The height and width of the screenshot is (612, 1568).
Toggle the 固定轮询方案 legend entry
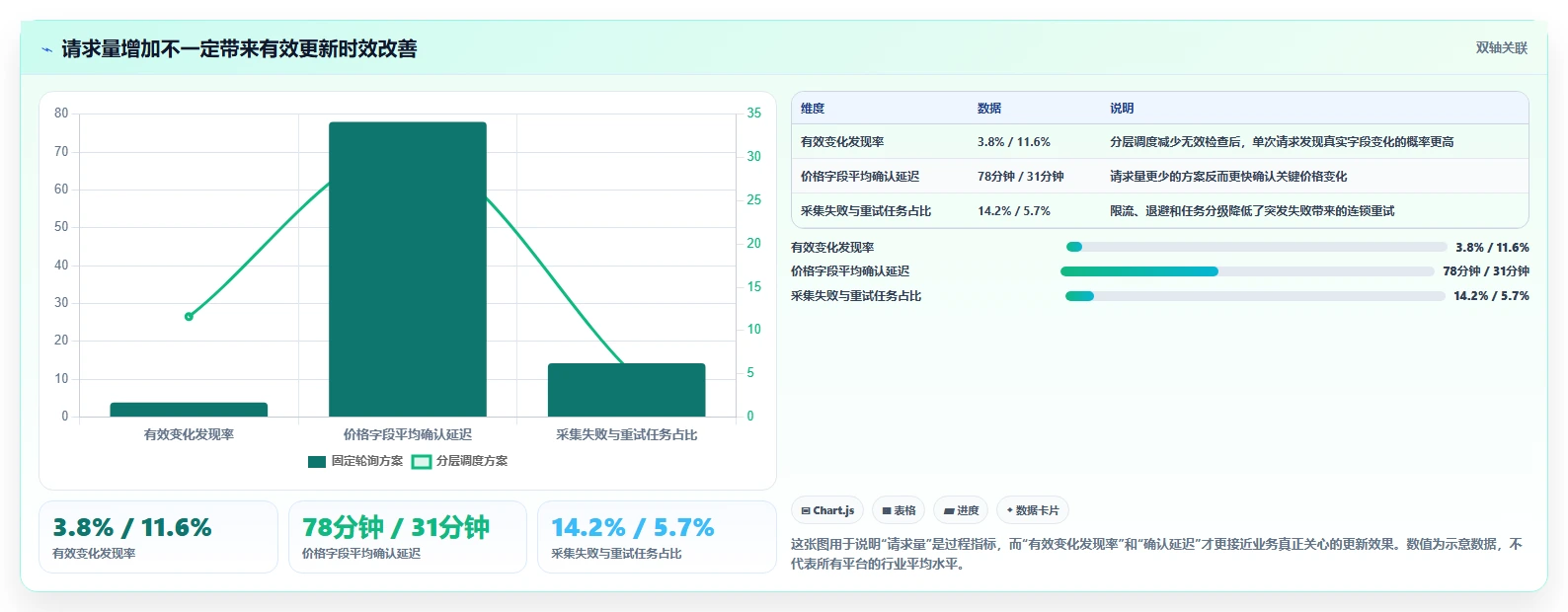(355, 461)
